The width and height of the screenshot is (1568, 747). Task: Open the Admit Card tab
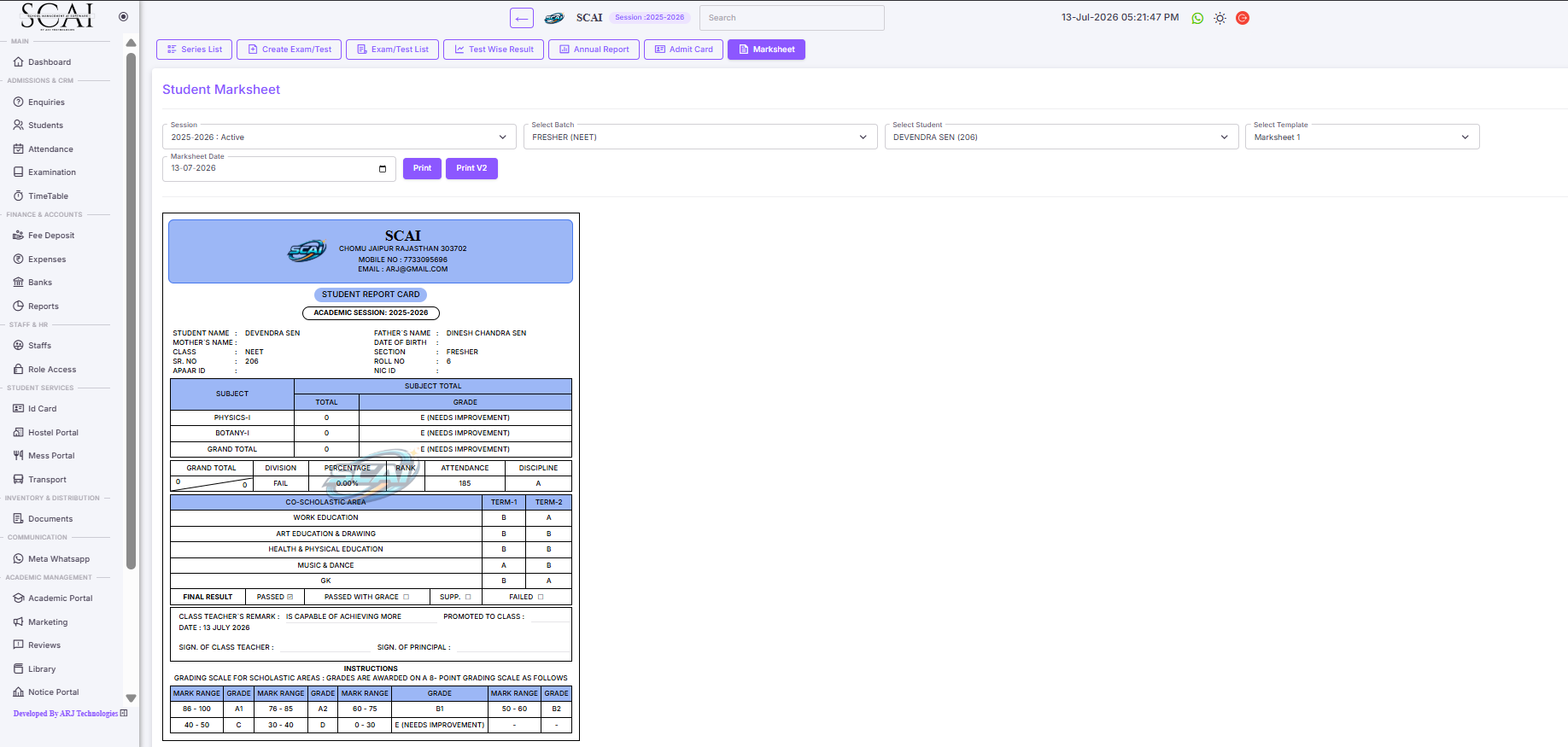coord(683,50)
